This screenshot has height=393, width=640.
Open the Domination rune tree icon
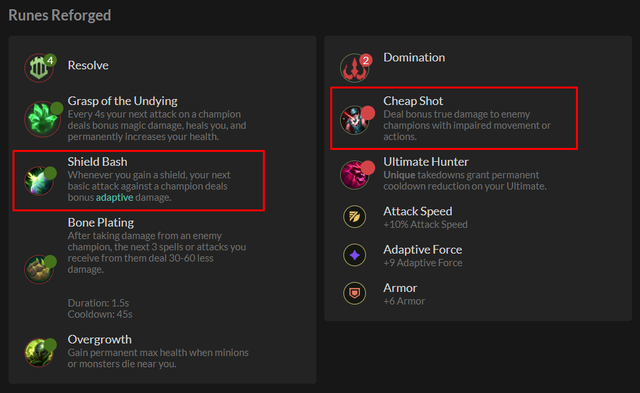(355, 68)
